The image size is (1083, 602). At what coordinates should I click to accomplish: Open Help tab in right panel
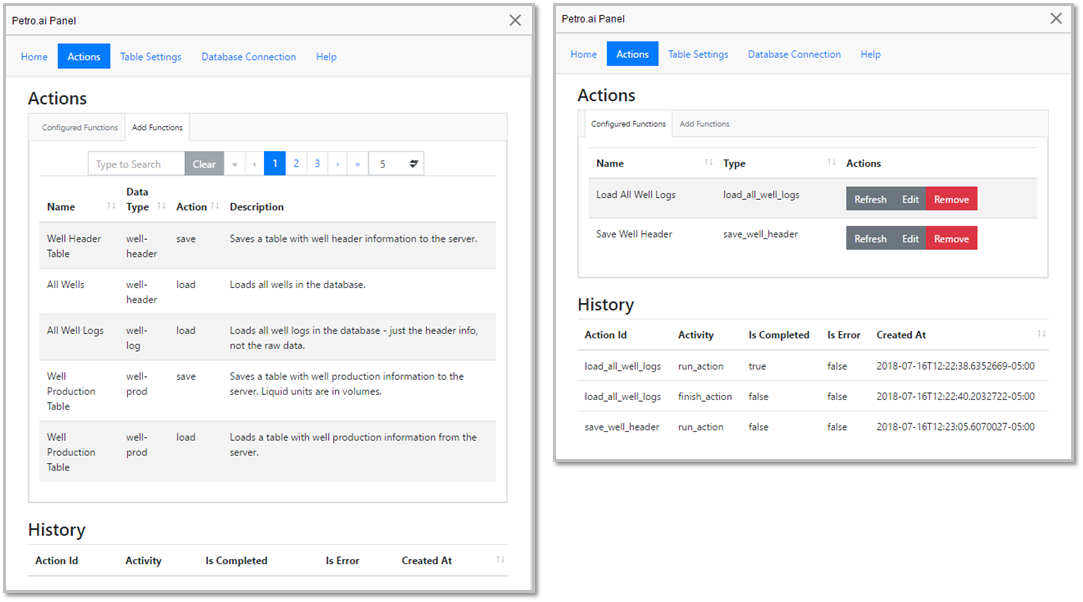point(870,54)
